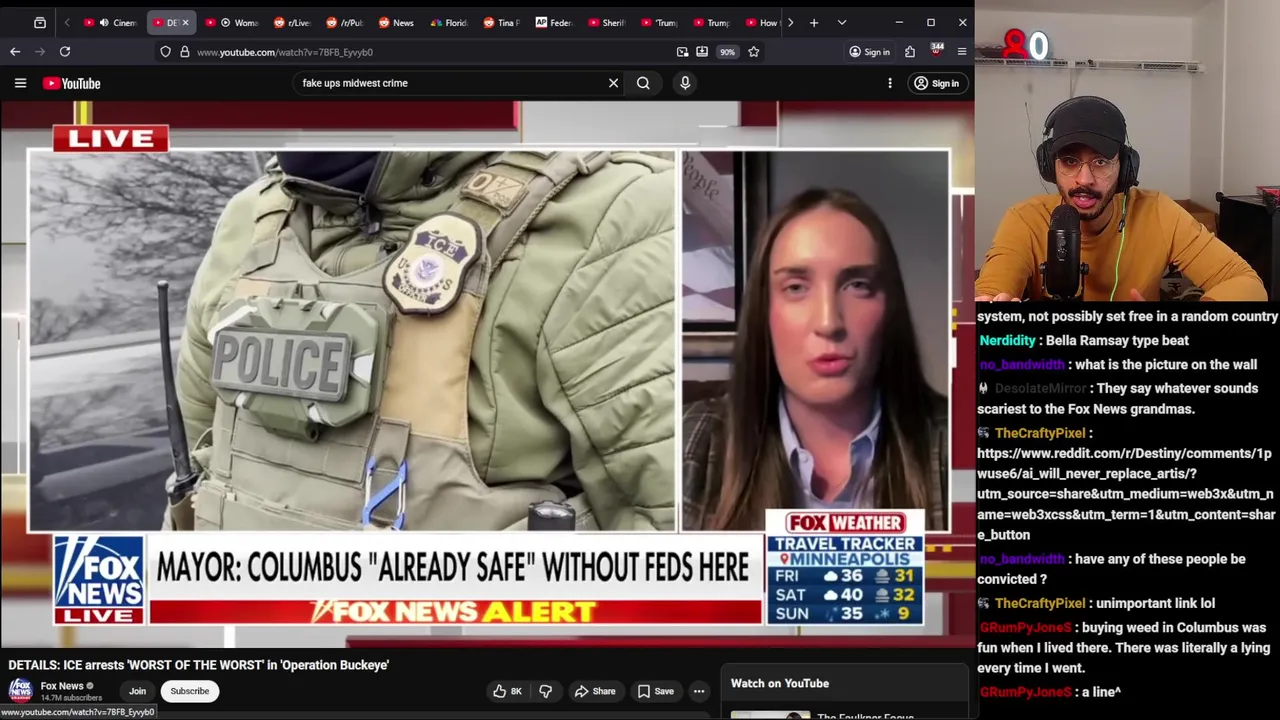Click DesolateMirror username in chat
The width and height of the screenshot is (1280, 720).
[x=1040, y=388]
